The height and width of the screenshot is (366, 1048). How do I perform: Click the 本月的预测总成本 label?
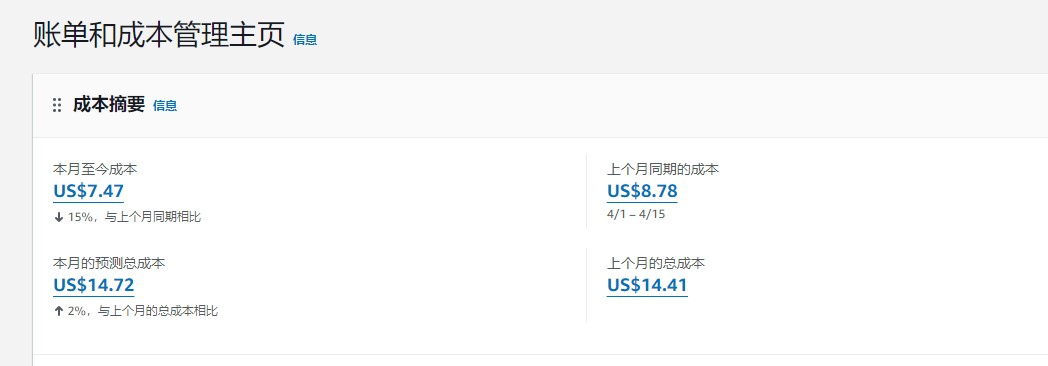(x=109, y=263)
